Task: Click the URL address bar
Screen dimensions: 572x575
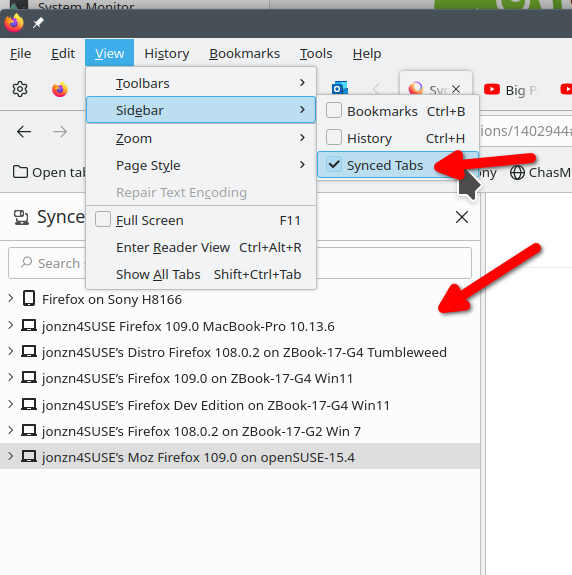Action: point(525,131)
